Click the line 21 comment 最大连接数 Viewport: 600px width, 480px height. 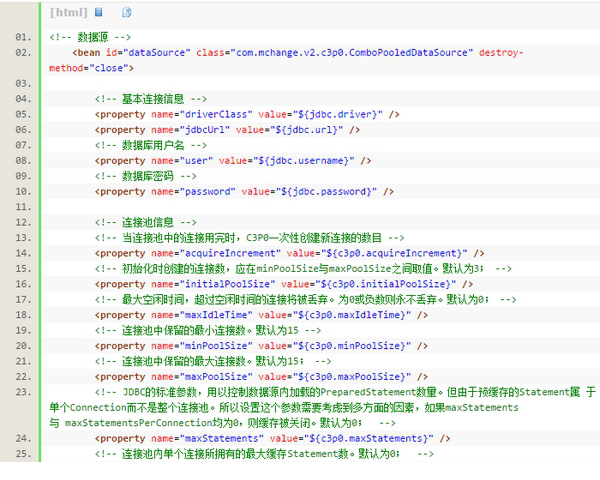213,361
